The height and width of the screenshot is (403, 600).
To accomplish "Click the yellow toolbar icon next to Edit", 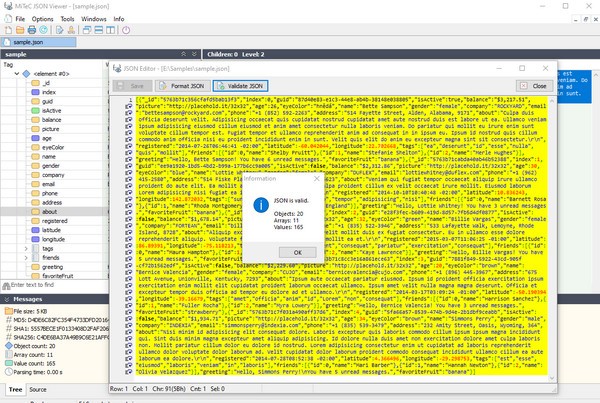I will 71,30.
